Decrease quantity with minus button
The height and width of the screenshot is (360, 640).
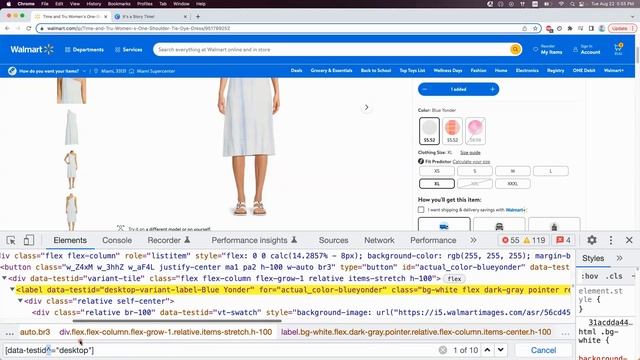[425, 89]
